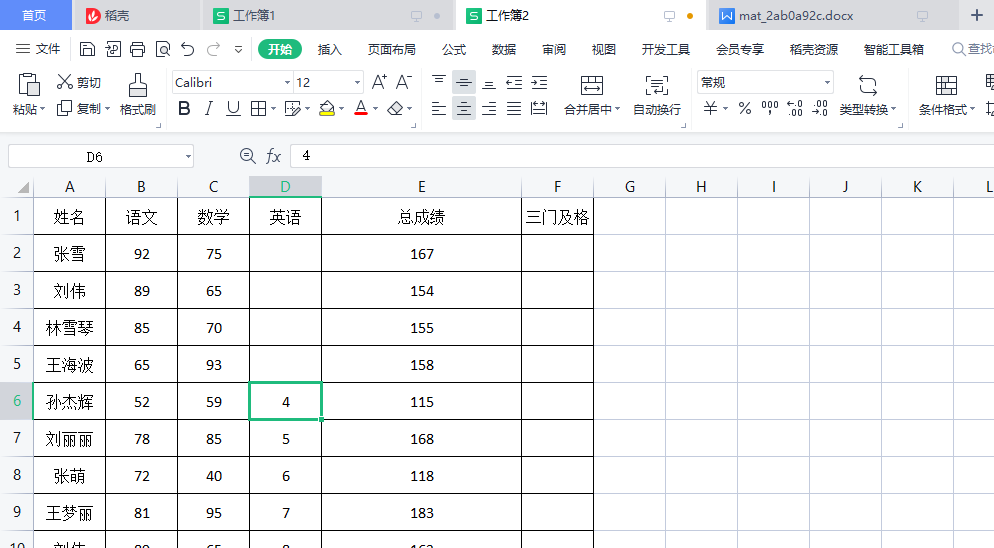Align text right
This screenshot has width=994, height=548.
point(489,108)
